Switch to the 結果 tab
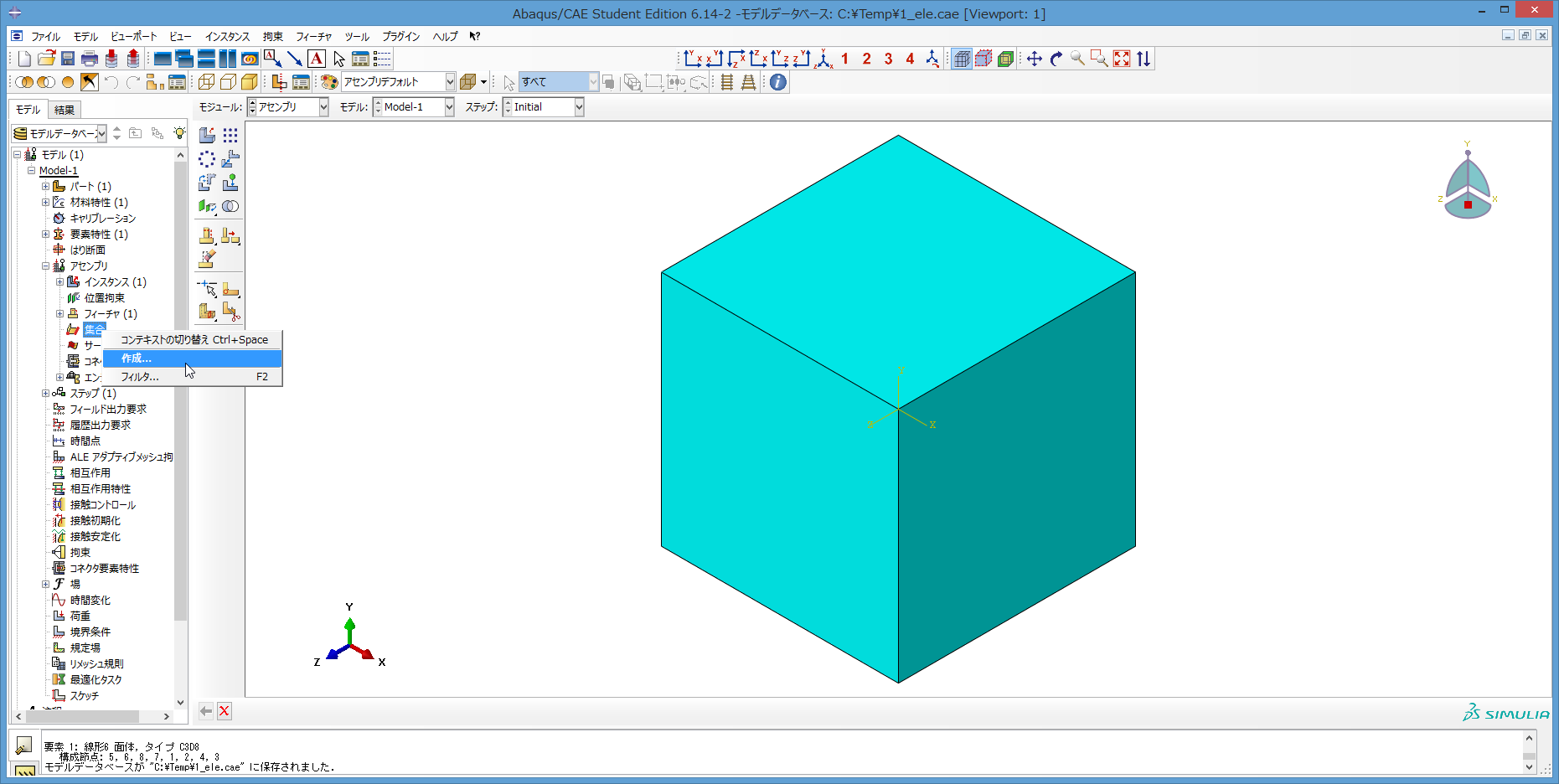Image resolution: width=1559 pixels, height=784 pixels. click(x=65, y=110)
